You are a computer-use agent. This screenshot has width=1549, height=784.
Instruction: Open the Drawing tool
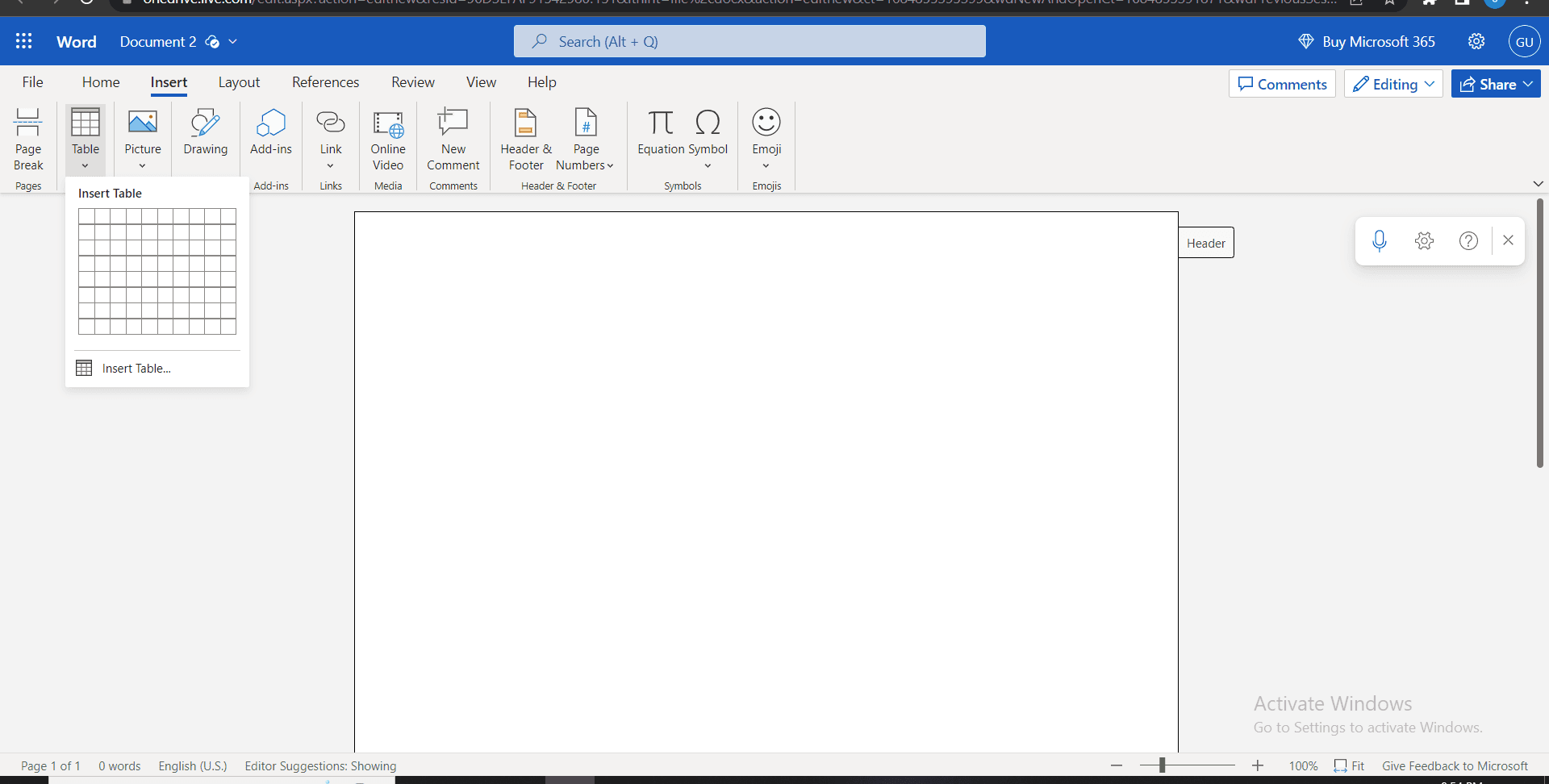tap(205, 133)
